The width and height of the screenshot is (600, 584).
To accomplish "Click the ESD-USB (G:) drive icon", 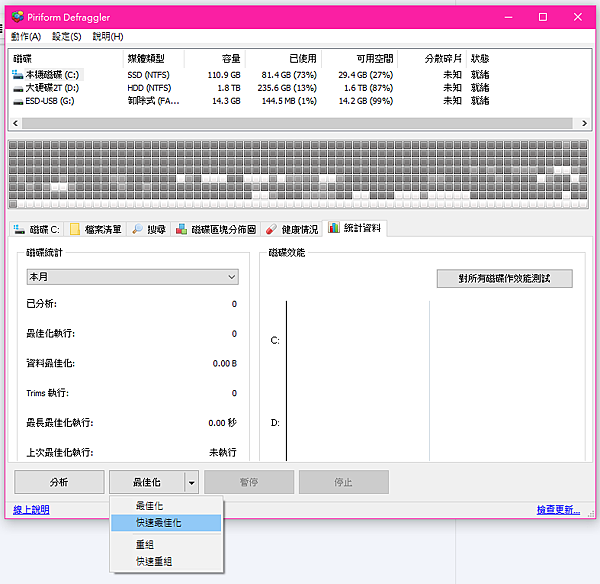I will 18,101.
